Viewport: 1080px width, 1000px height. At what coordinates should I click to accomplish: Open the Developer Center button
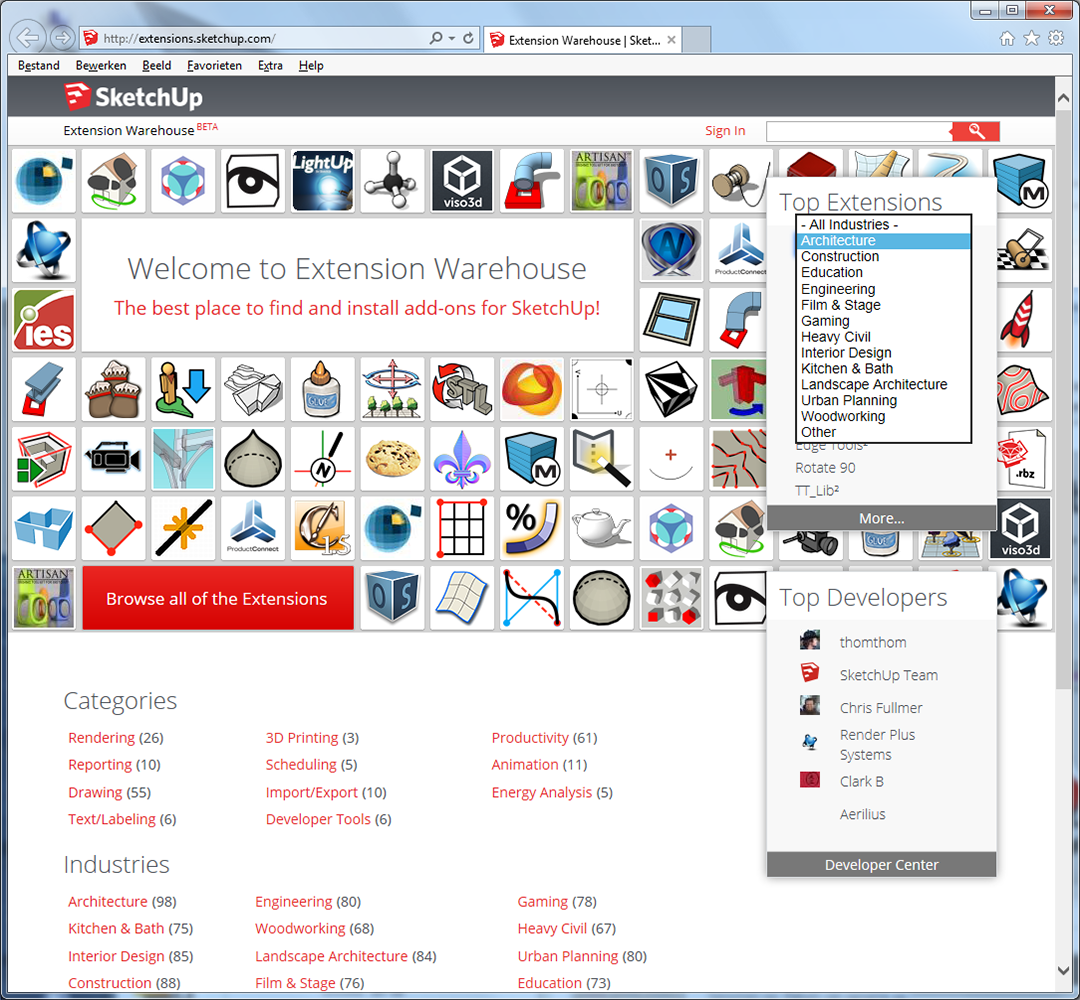(882, 864)
